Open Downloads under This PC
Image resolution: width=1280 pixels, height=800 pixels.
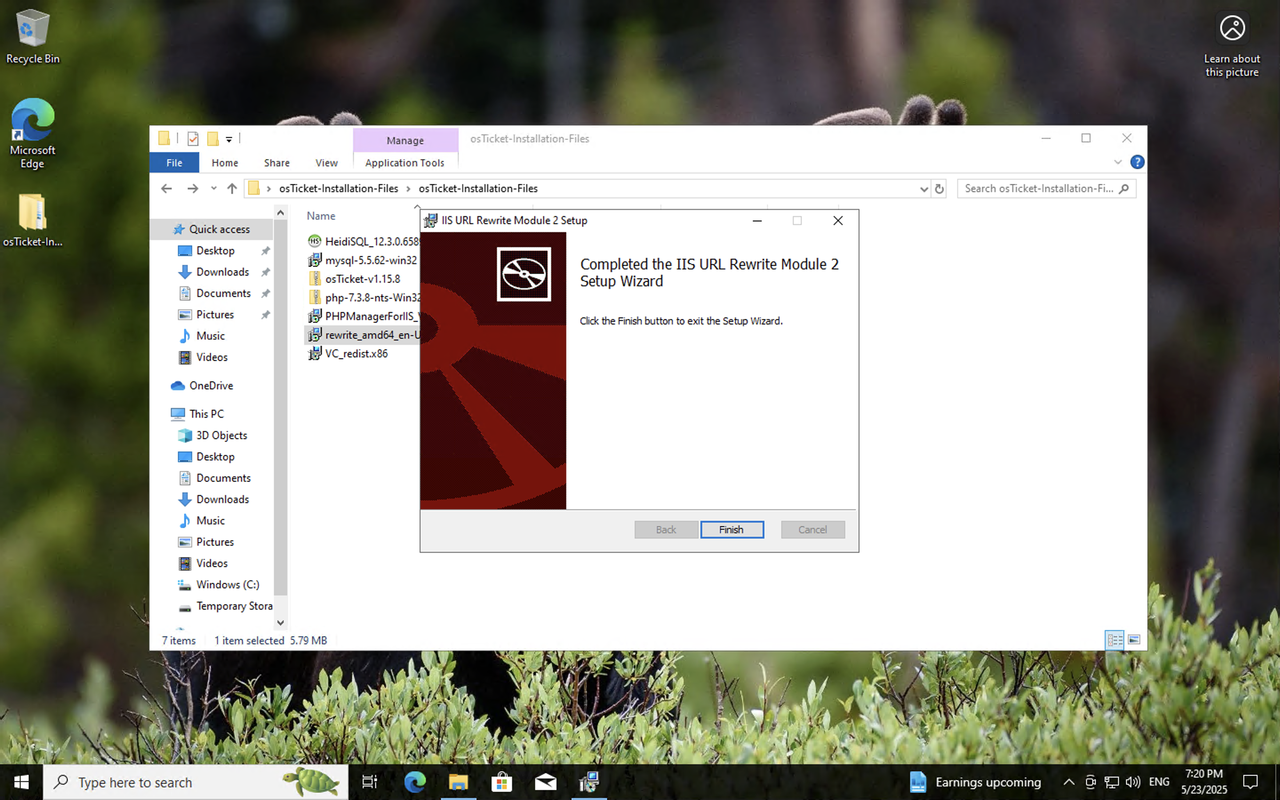tap(222, 499)
